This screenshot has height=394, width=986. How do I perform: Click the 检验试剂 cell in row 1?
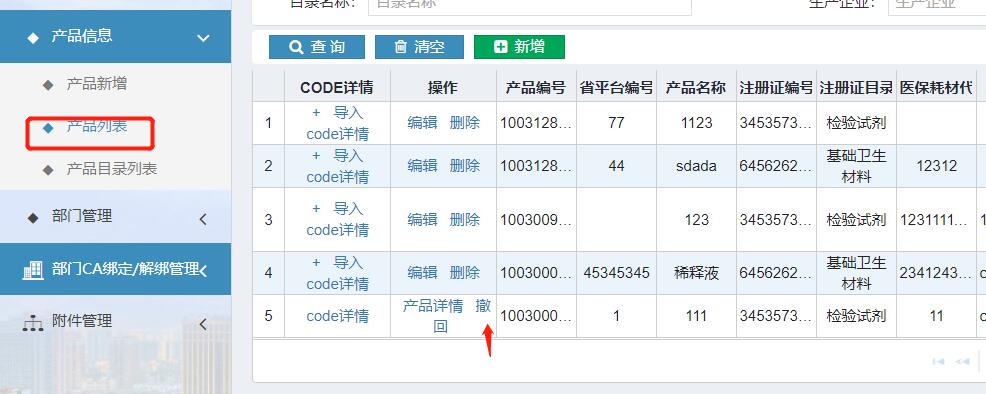(x=856, y=123)
